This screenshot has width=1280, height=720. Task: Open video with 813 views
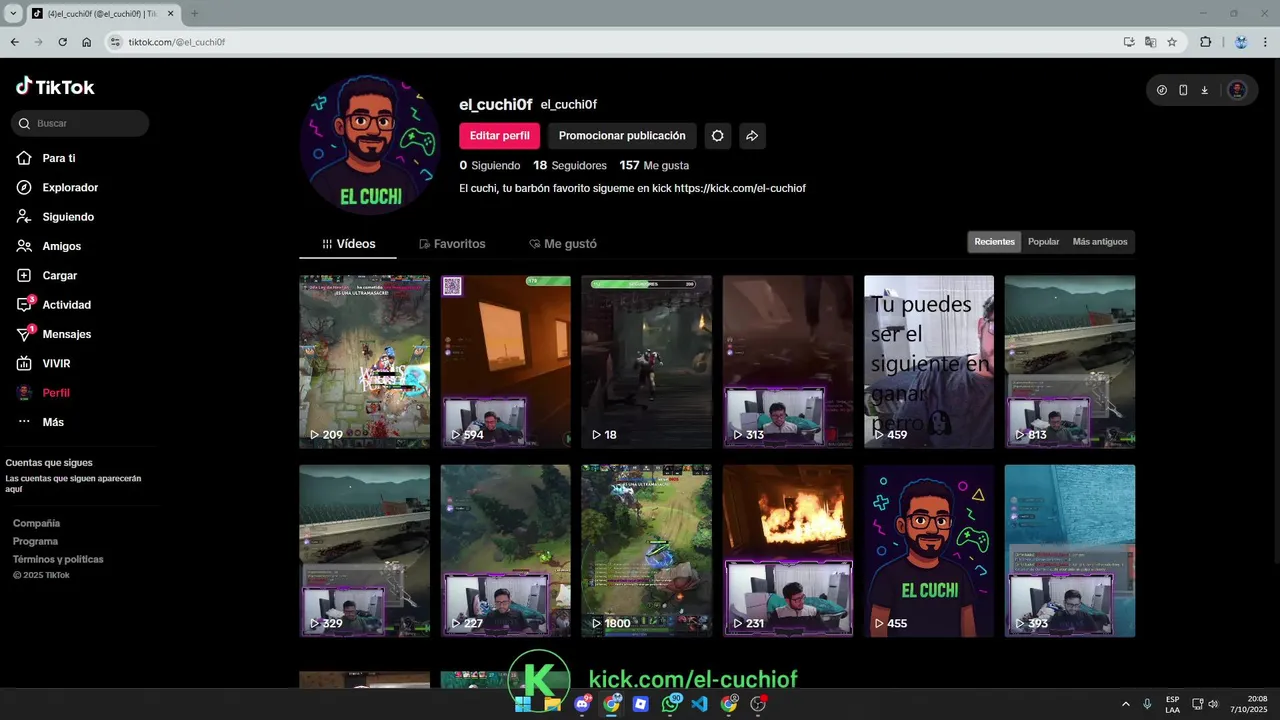(1070, 362)
